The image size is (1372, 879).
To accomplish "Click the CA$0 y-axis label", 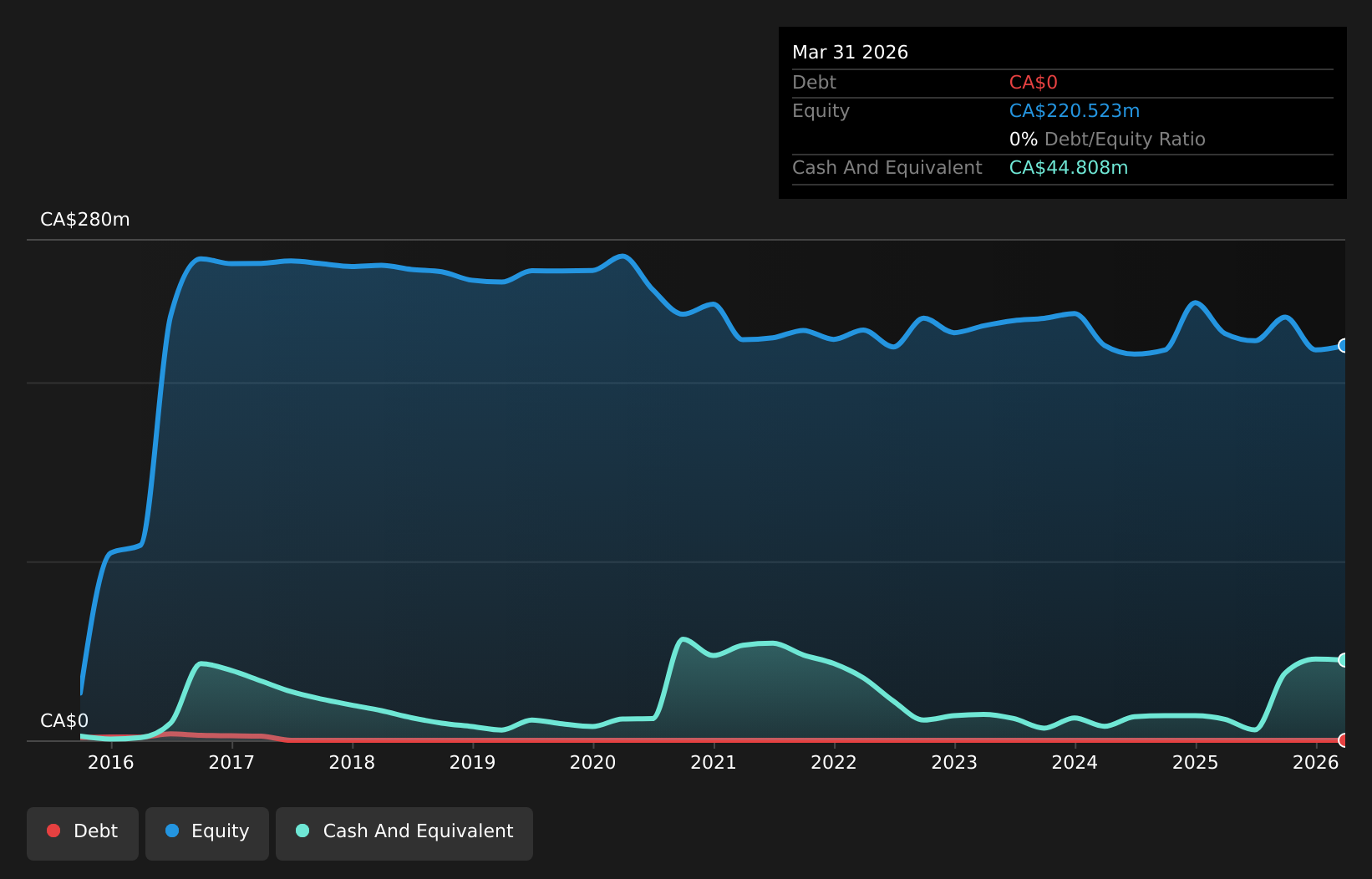I will (64, 721).
